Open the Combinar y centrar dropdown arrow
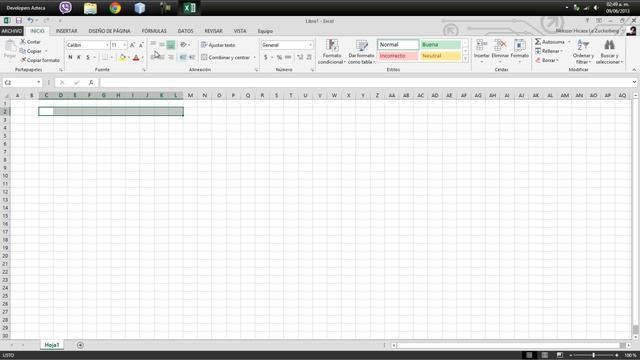The image size is (640, 360). click(254, 58)
